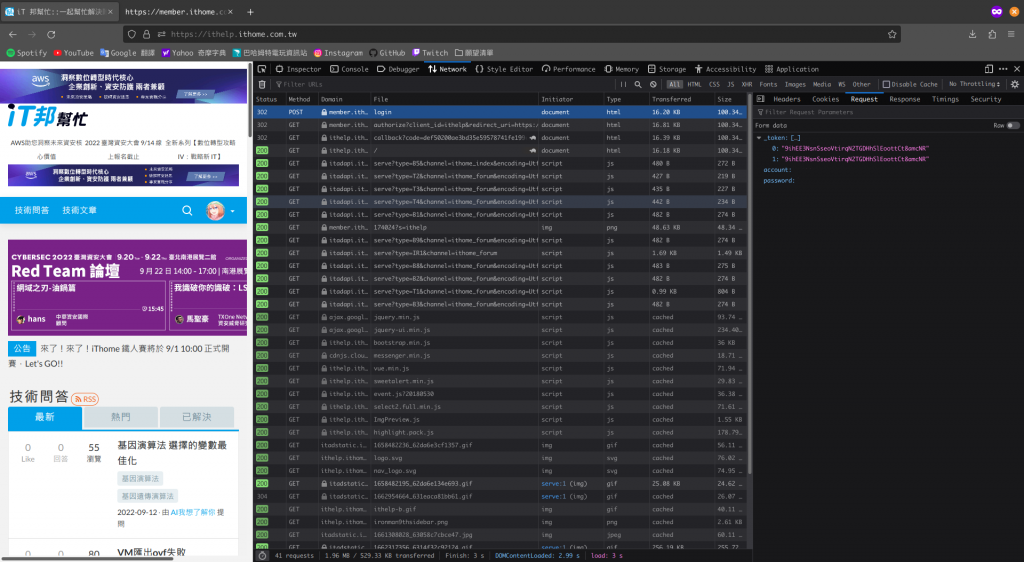Viewport: 1024px width, 562px height.
Task: Open 技術問答 in site navigation
Action: pyautogui.click(x=32, y=210)
